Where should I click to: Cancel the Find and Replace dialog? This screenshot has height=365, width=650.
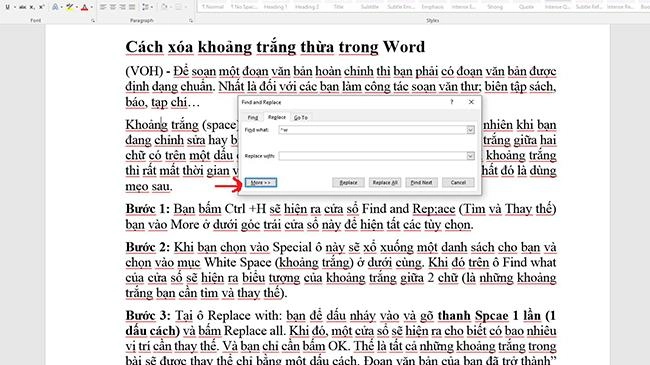point(458,182)
